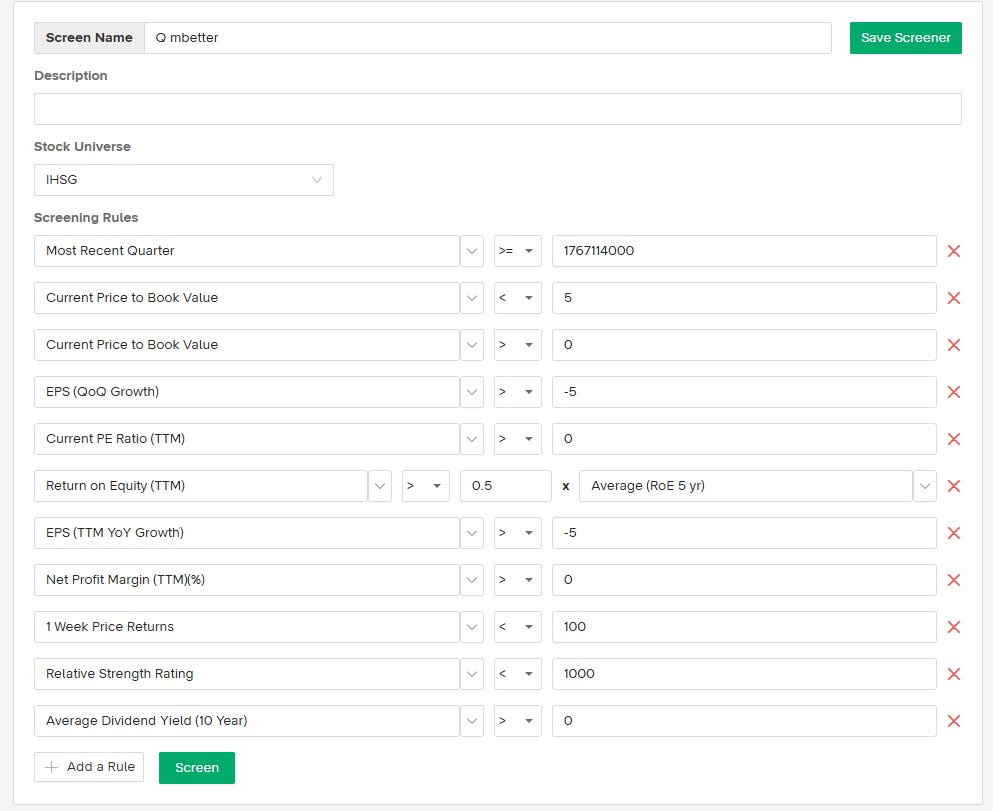This screenshot has width=993, height=811.
Task: Expand metric chooser for 1 Week Price Returns
Action: (x=472, y=627)
